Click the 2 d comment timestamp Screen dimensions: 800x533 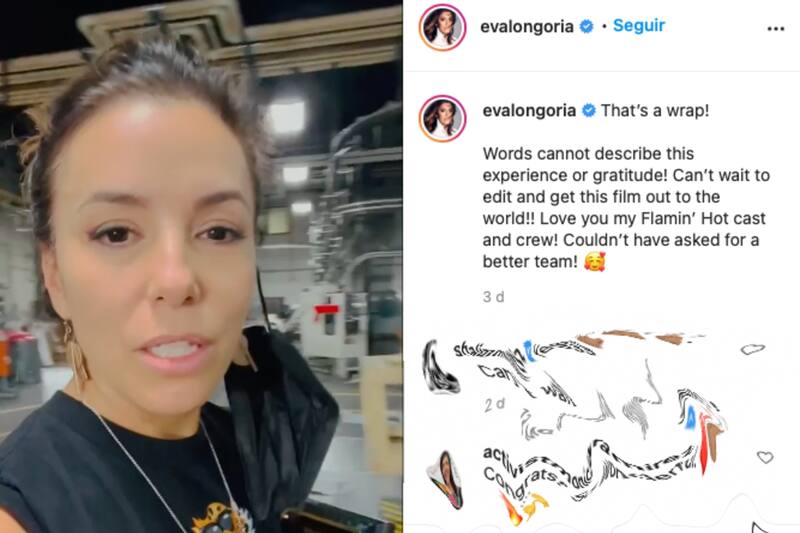(x=494, y=405)
